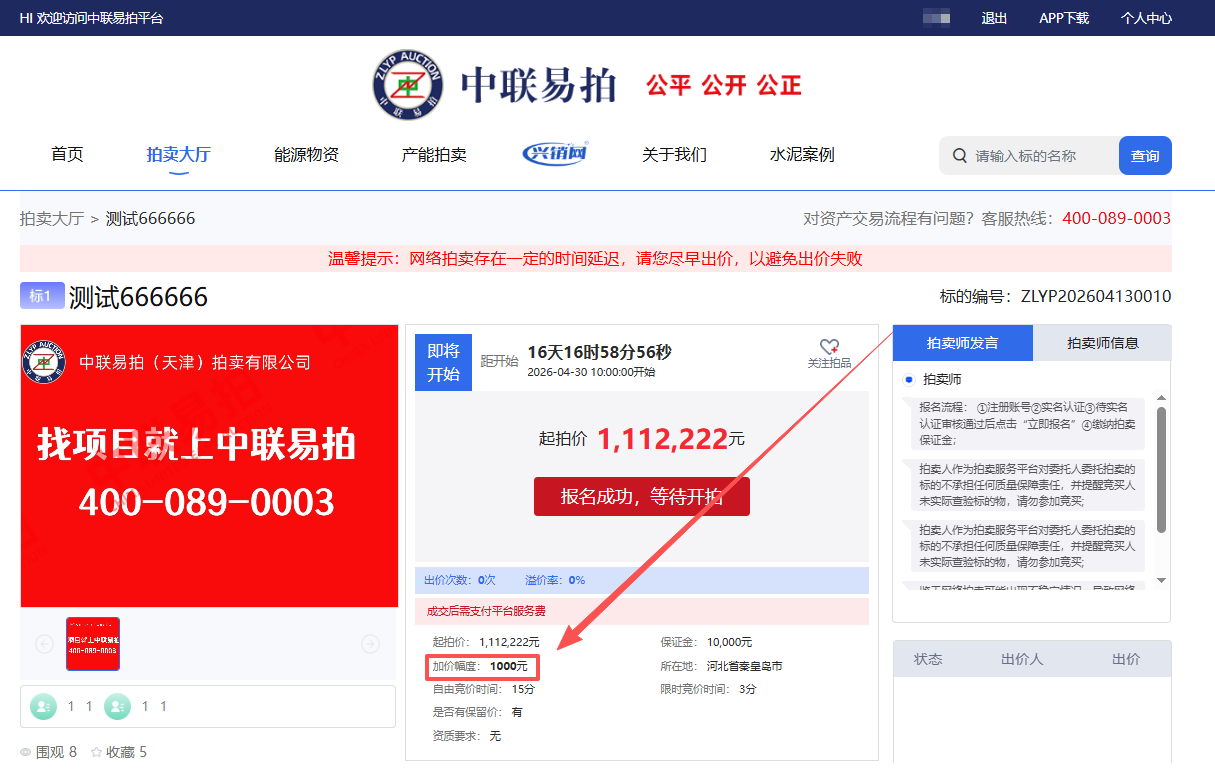Image resolution: width=1215 pixels, height=781 pixels.
Task: Click scroll down arrow in auctioneer messages
Action: [x=1161, y=580]
